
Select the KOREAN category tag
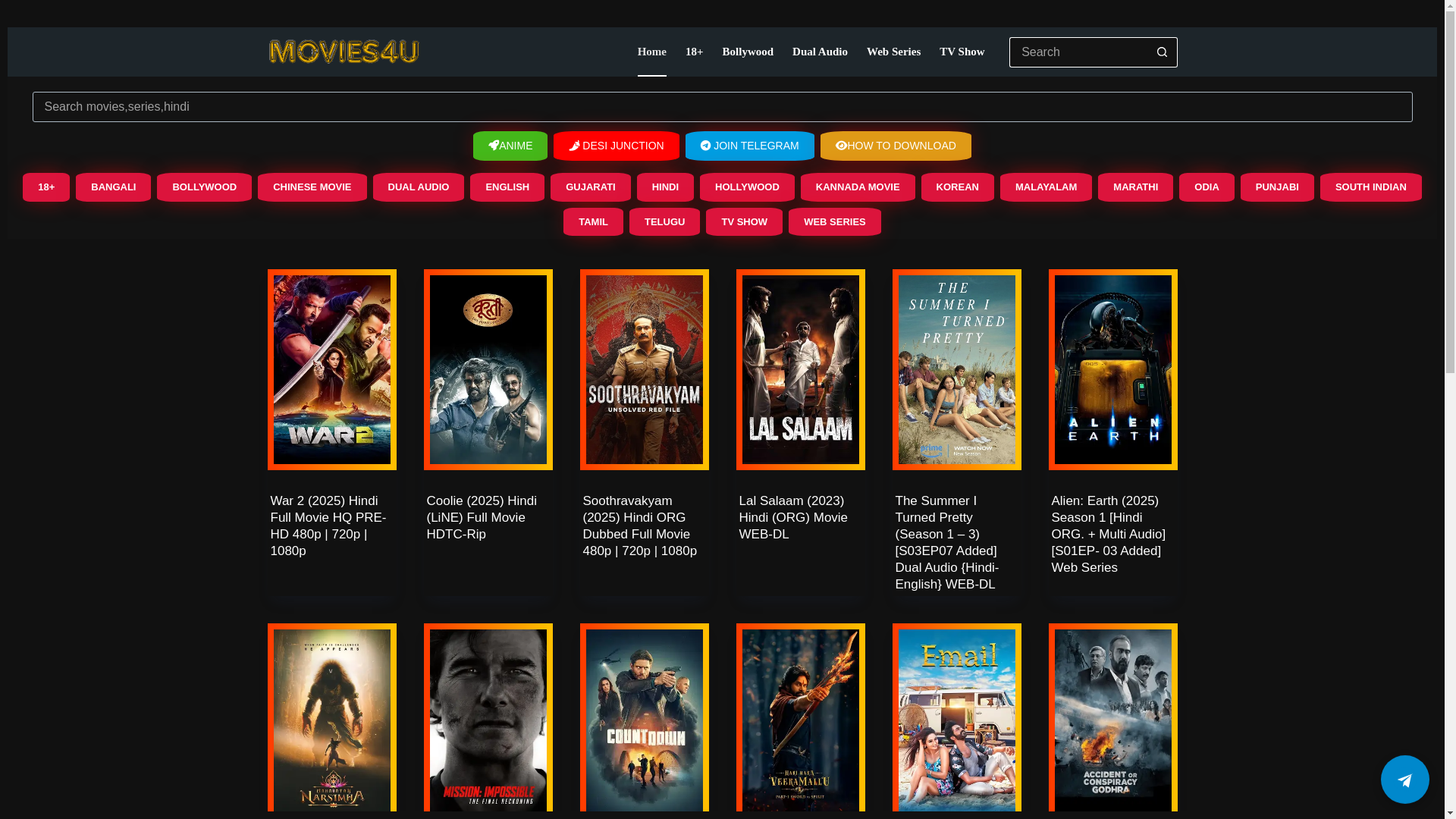click(x=957, y=187)
